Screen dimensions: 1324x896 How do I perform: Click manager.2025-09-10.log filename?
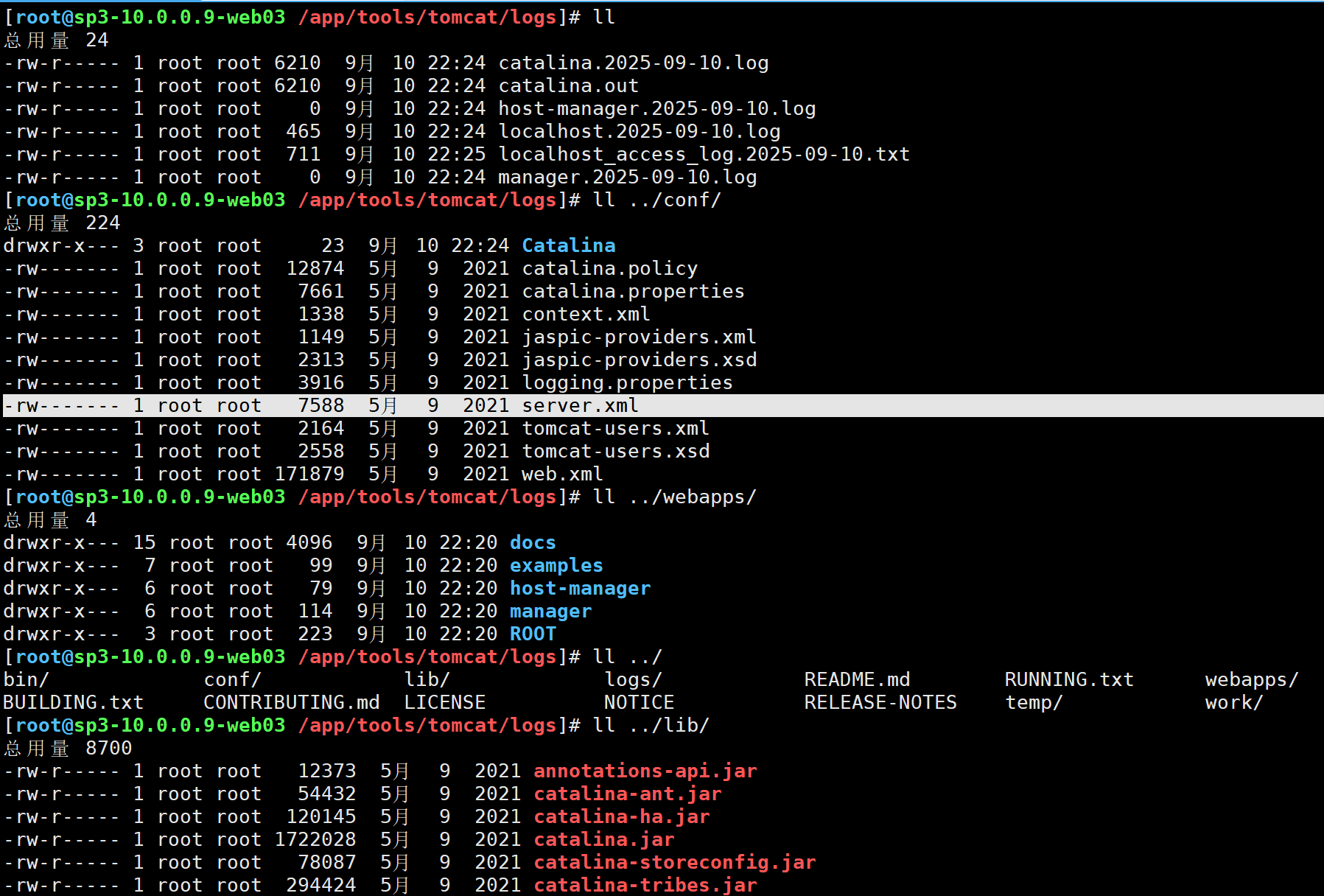coord(628,177)
